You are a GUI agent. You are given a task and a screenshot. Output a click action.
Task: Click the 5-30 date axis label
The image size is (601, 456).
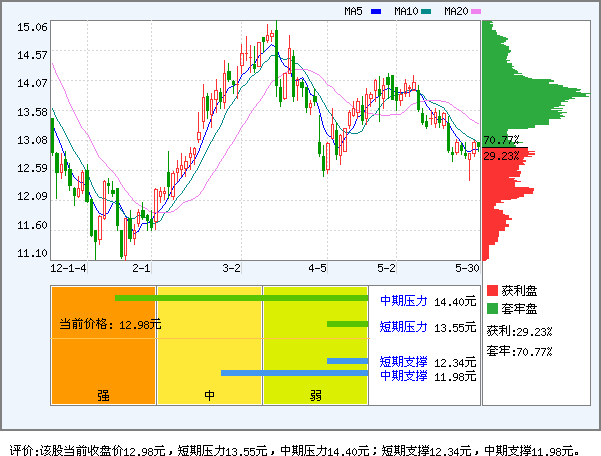point(467,268)
